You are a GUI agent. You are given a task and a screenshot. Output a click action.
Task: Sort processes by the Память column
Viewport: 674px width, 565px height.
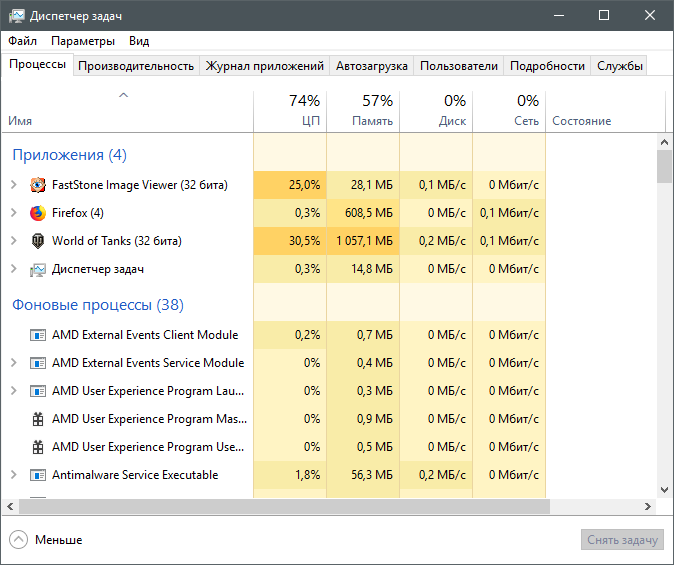click(x=364, y=111)
